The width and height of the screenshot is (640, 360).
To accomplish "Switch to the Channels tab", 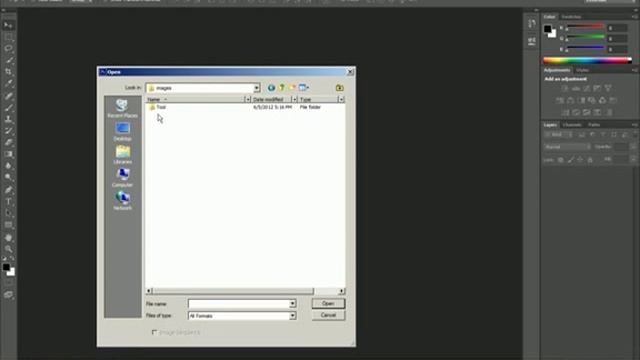I will 572,125.
